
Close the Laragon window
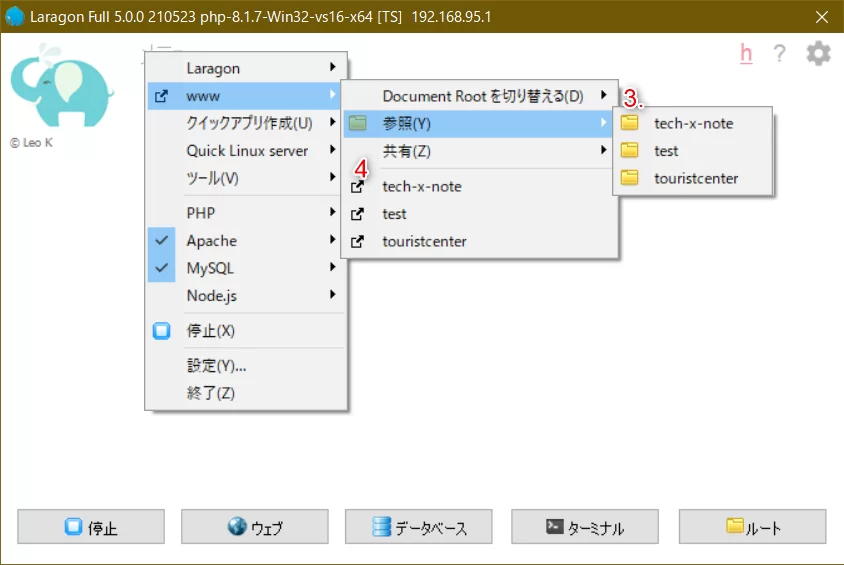click(x=822, y=17)
